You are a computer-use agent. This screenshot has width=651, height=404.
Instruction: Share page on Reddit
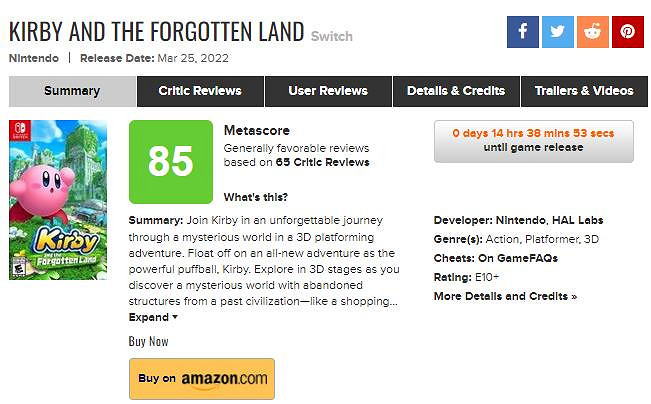coord(592,32)
